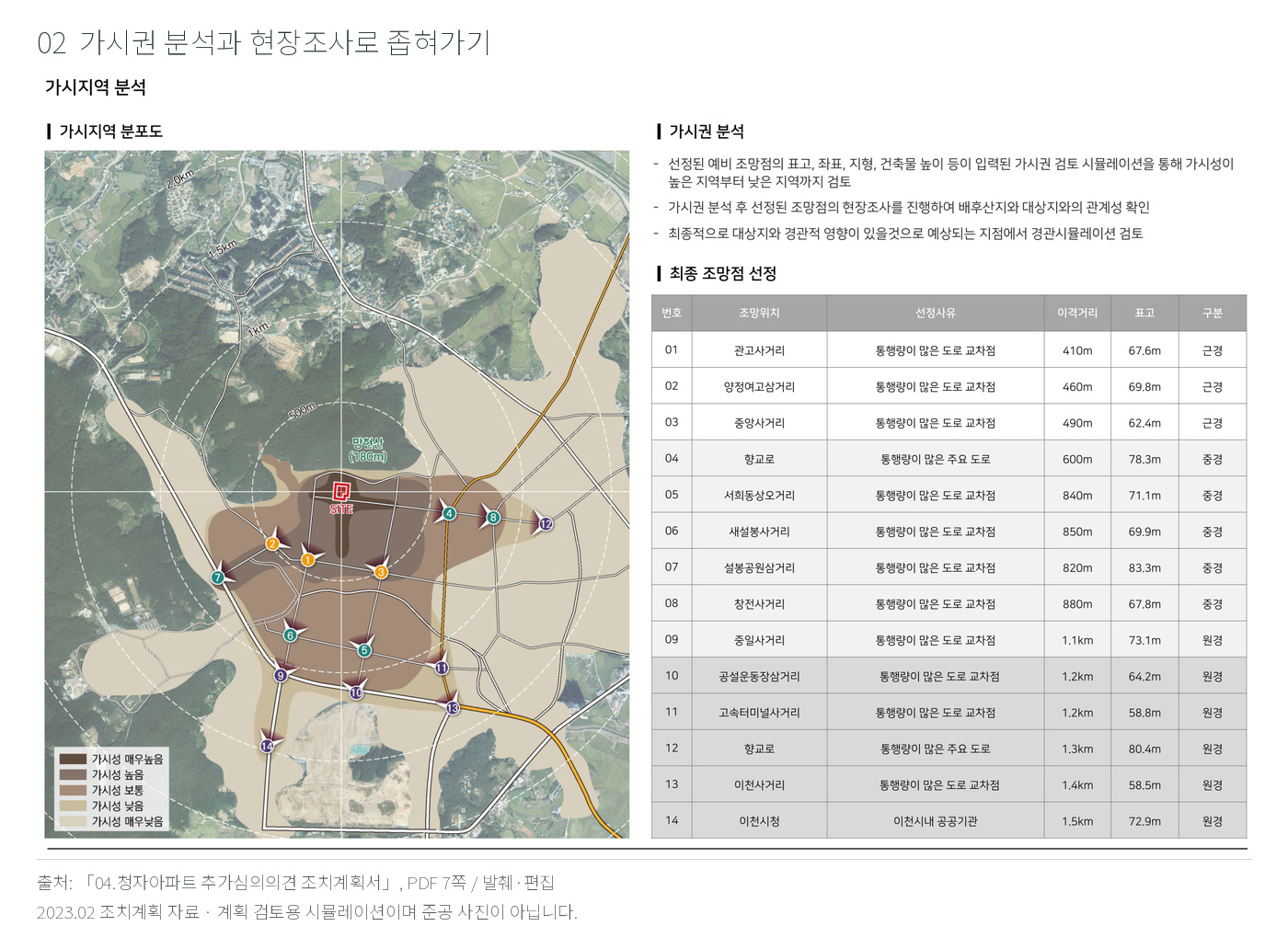Click the 가시권 분석 heading above the bullets

[707, 131]
